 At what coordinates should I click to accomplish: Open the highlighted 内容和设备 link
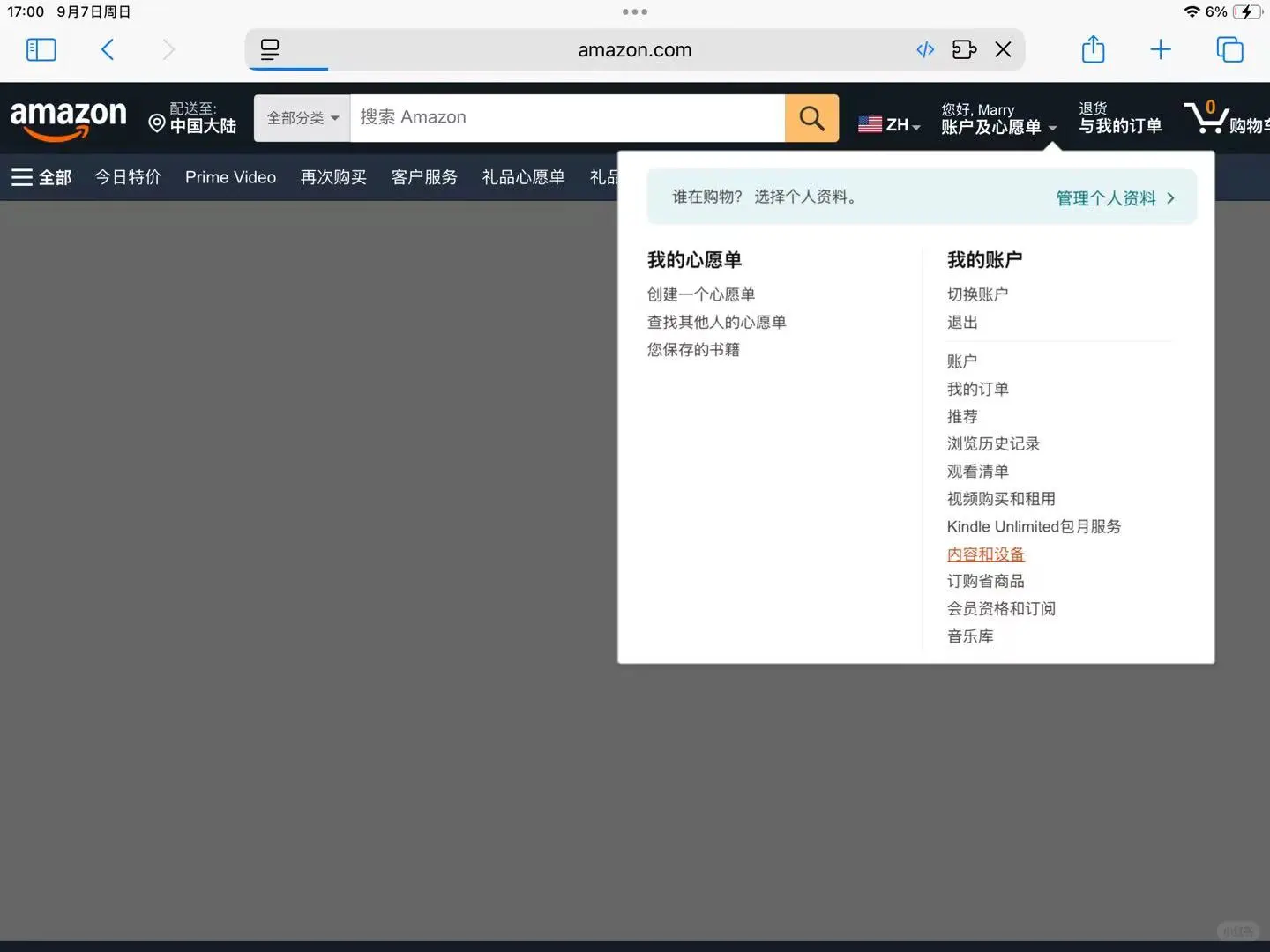(x=985, y=554)
